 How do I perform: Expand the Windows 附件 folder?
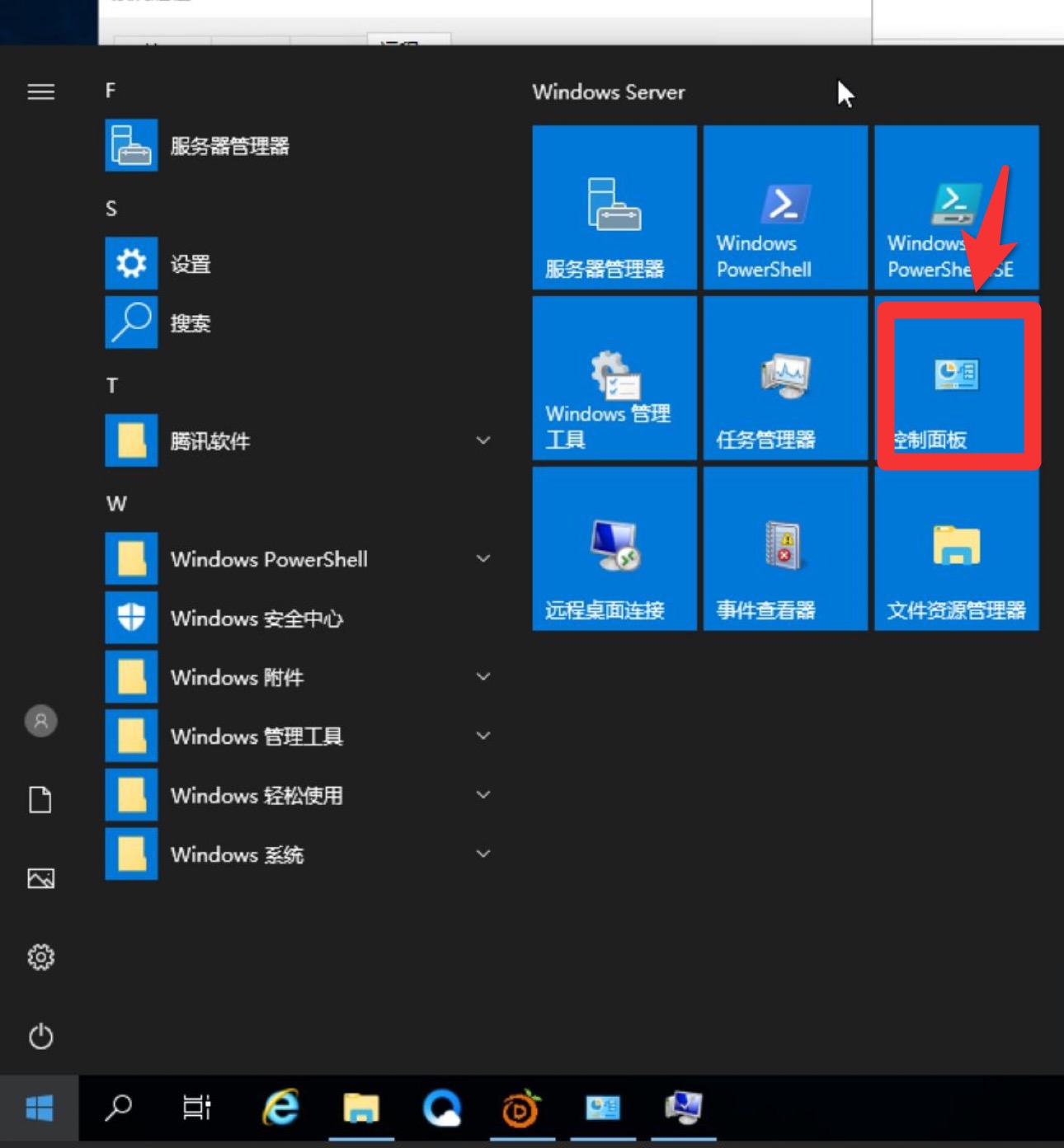point(301,676)
